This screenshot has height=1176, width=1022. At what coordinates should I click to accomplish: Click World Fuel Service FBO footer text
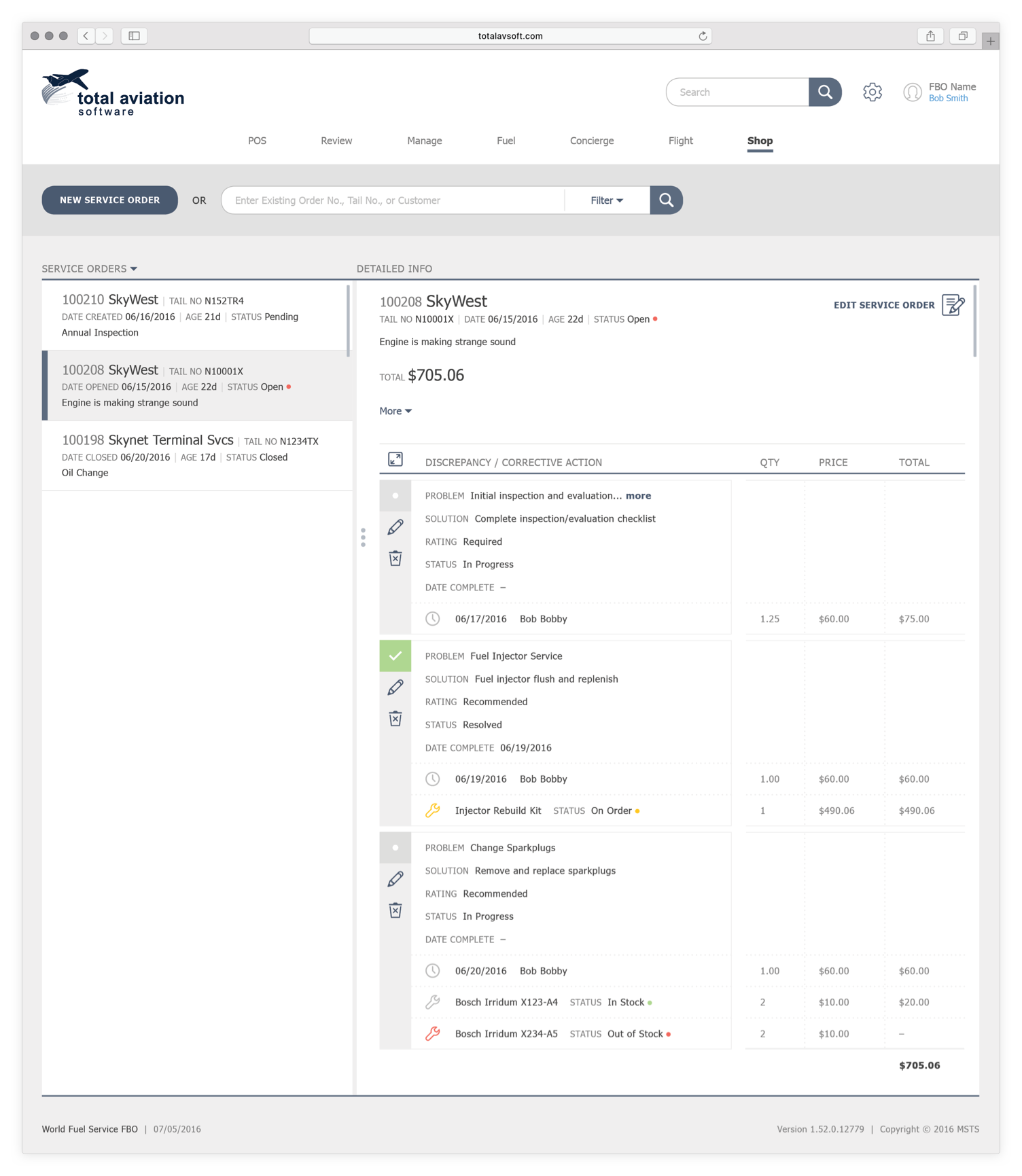pyautogui.click(x=90, y=1129)
